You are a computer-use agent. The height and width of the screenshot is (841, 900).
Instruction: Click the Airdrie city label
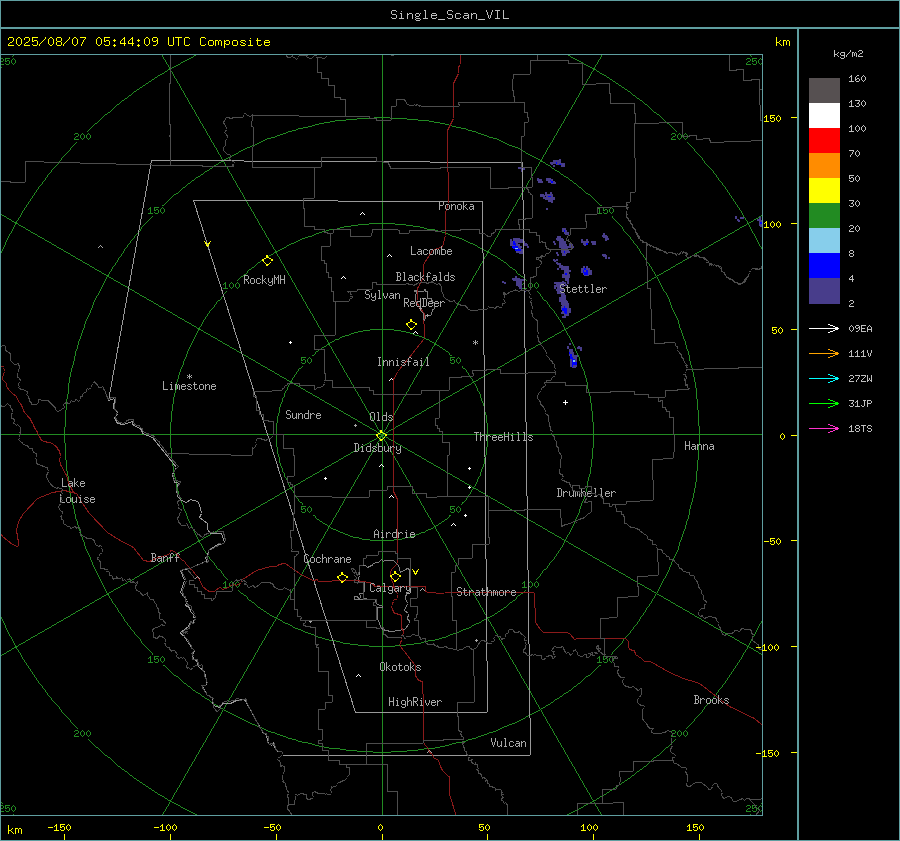(x=394, y=534)
